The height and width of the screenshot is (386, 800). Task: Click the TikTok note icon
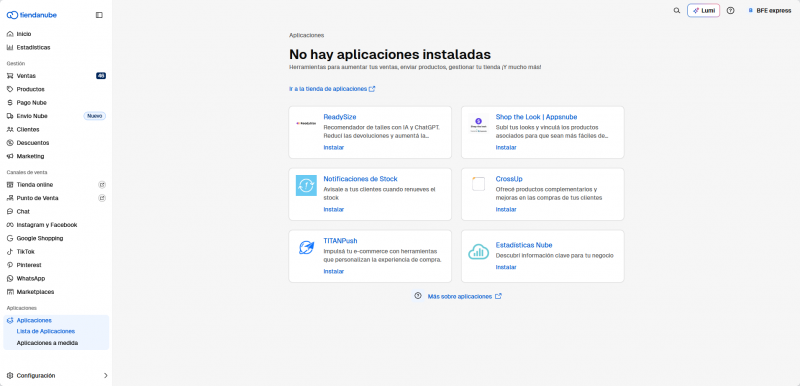pos(10,252)
